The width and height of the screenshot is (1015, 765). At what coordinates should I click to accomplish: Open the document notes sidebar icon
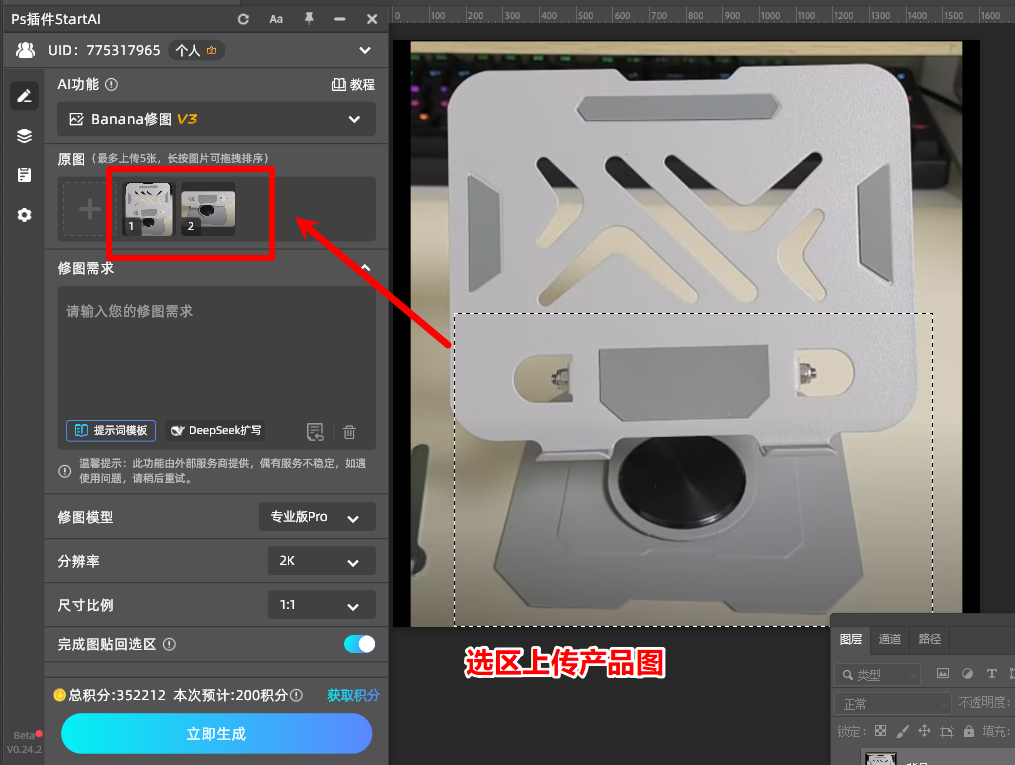coord(25,175)
